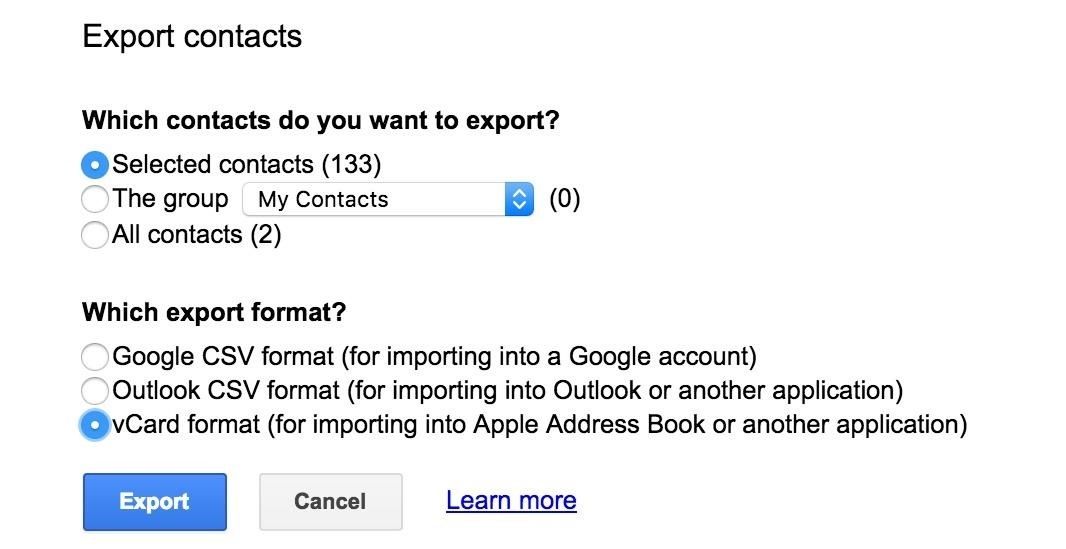
Task: Open the 'Learn more' link
Action: coord(511,500)
